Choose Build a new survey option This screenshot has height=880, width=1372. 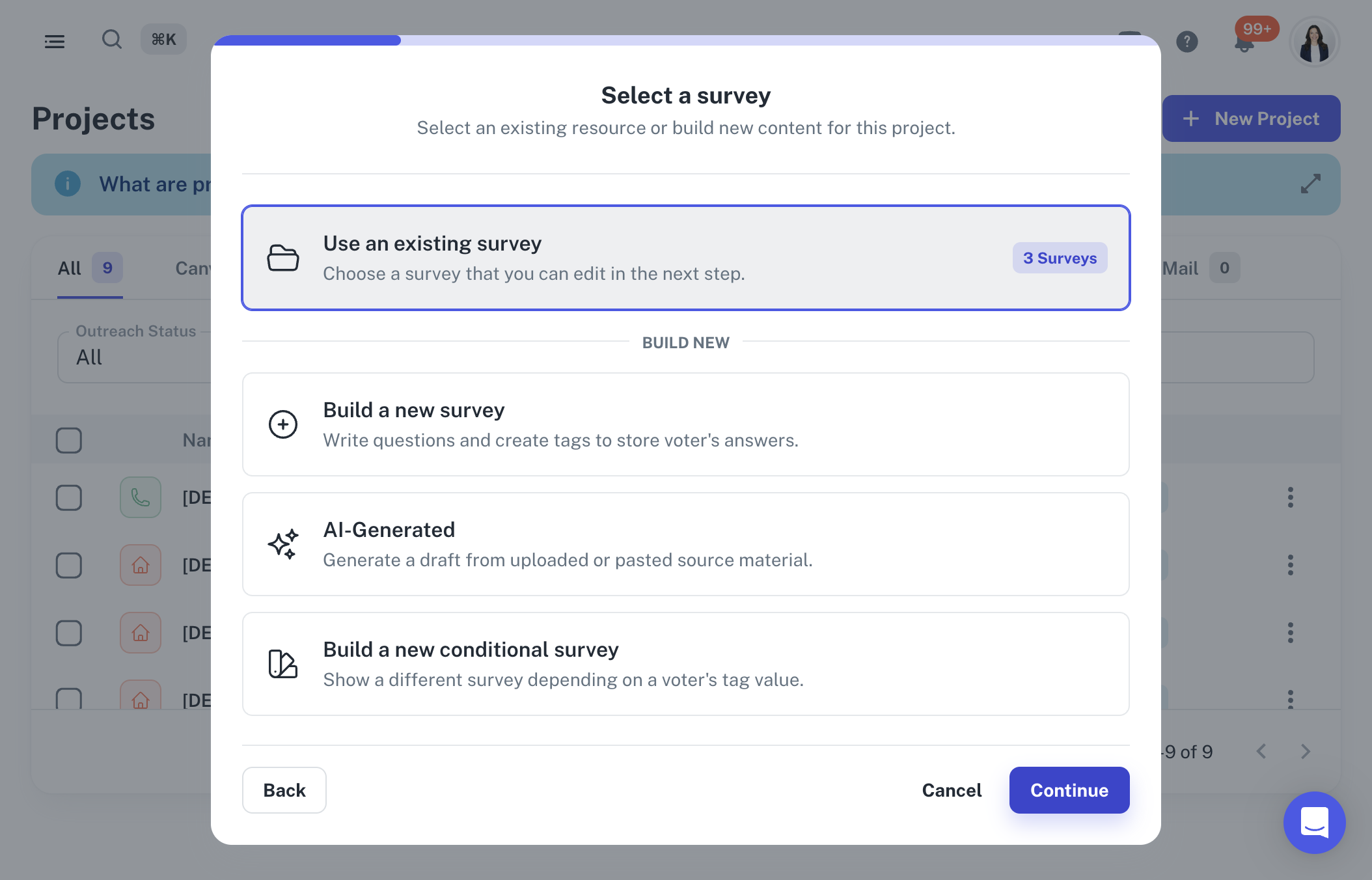pos(686,424)
